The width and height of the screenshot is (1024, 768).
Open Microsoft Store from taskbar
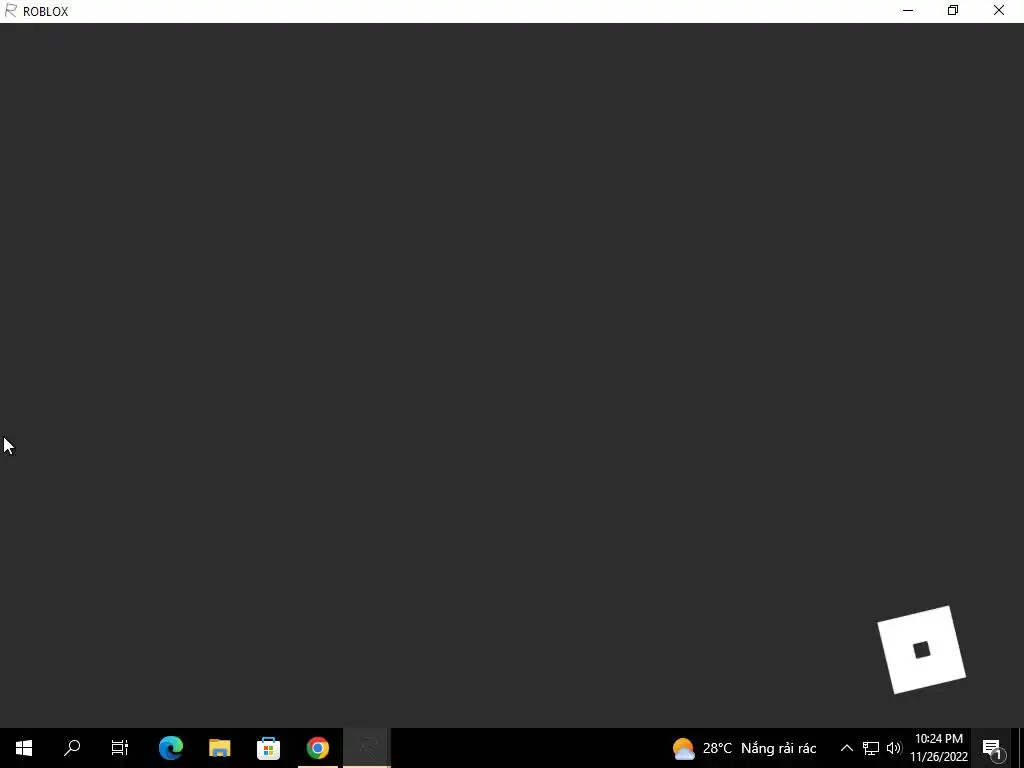[x=268, y=748]
